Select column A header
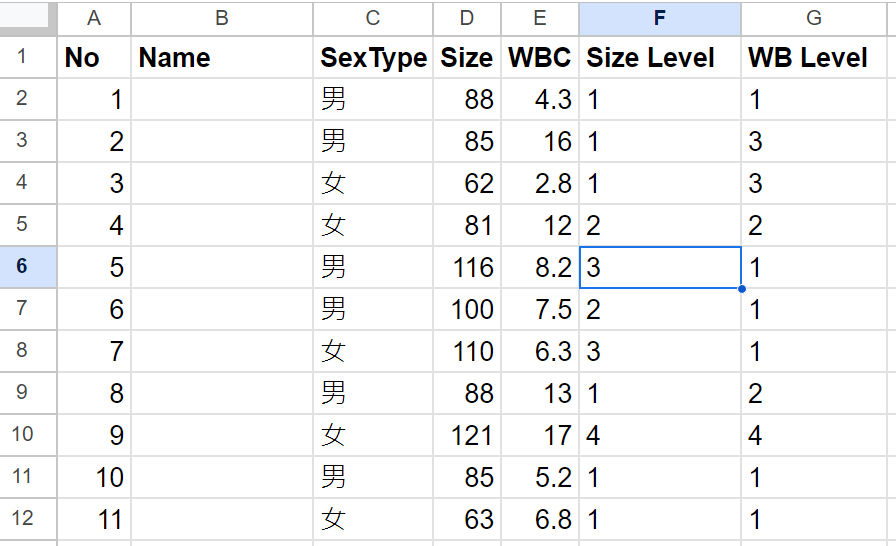 tap(94, 17)
